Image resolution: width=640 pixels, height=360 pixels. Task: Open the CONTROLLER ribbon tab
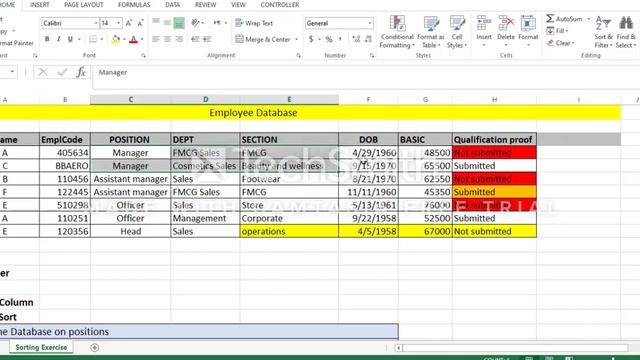pos(280,4)
